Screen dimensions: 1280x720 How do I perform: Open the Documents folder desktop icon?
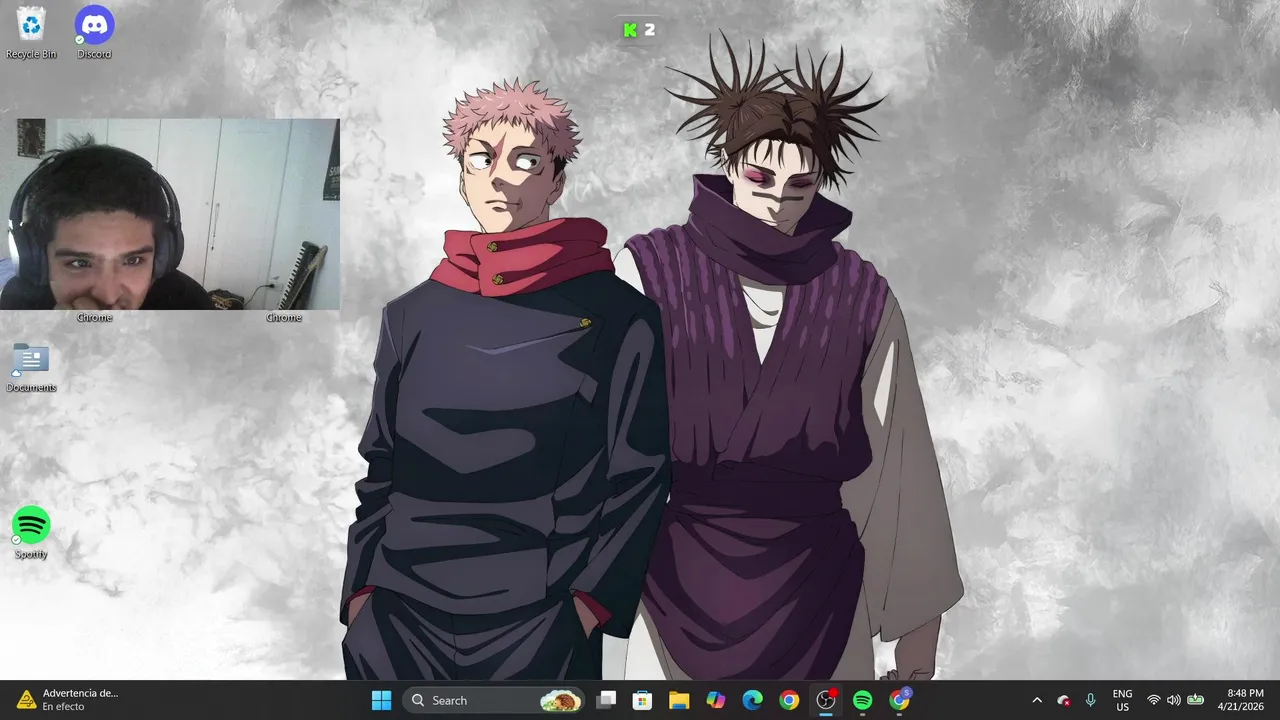coord(31,368)
